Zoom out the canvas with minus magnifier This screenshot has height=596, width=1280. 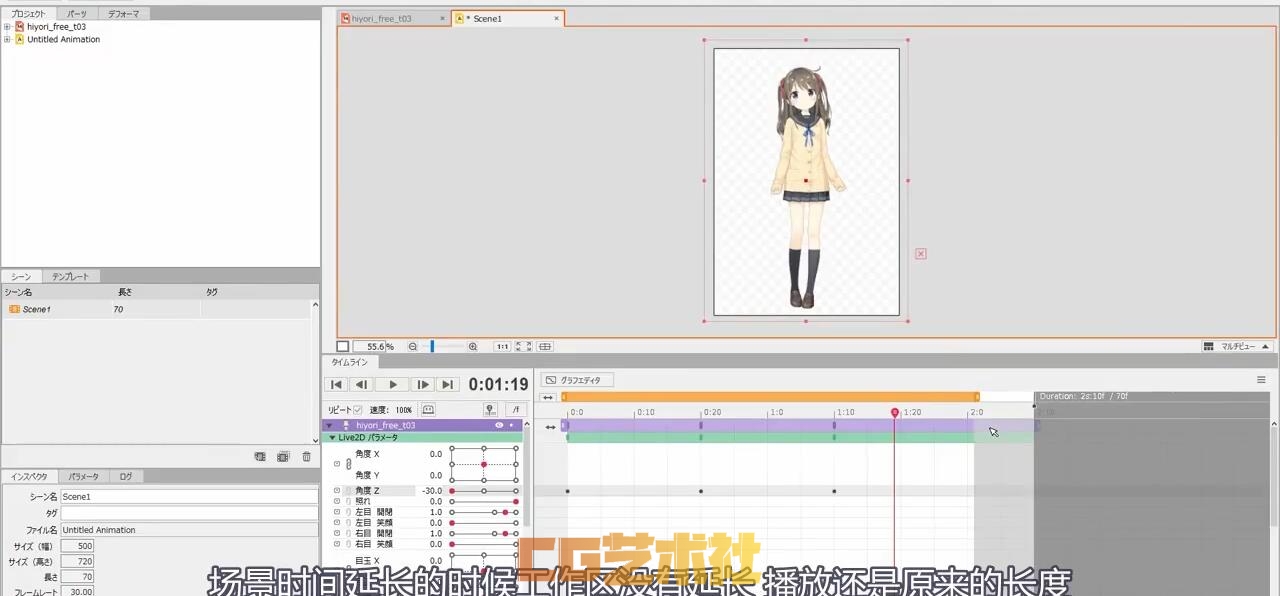click(x=413, y=346)
